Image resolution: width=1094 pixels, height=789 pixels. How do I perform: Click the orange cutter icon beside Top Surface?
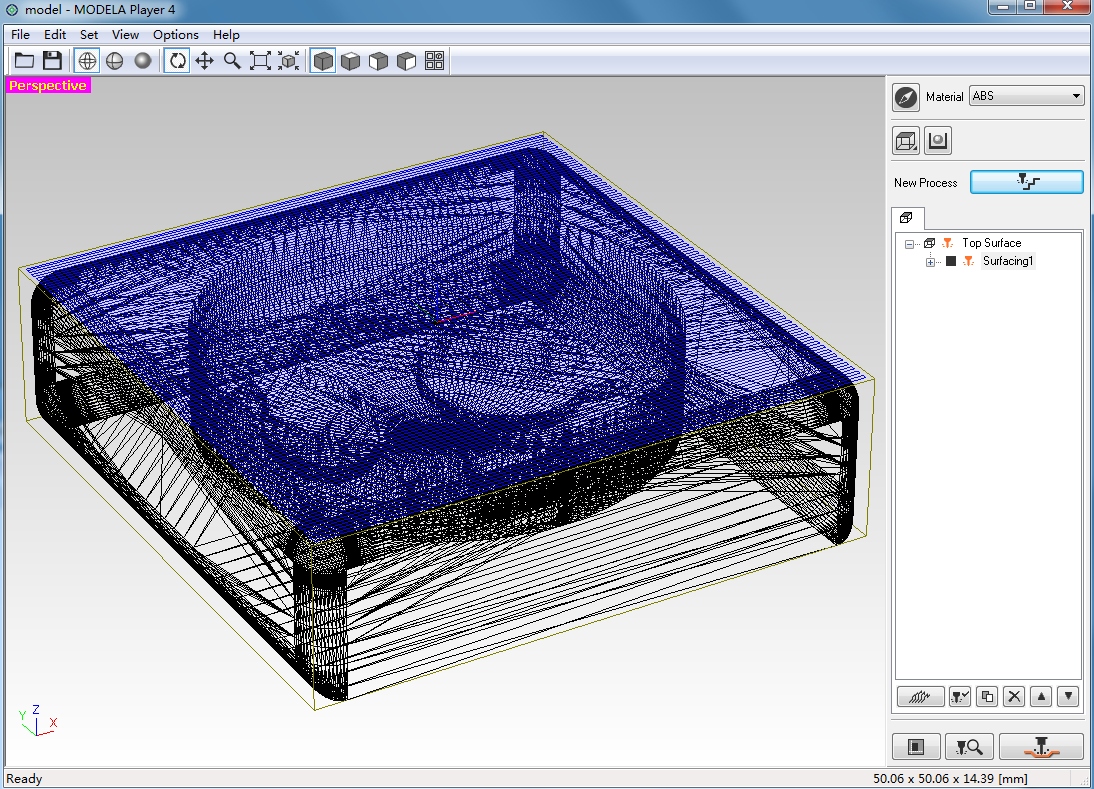coord(947,243)
